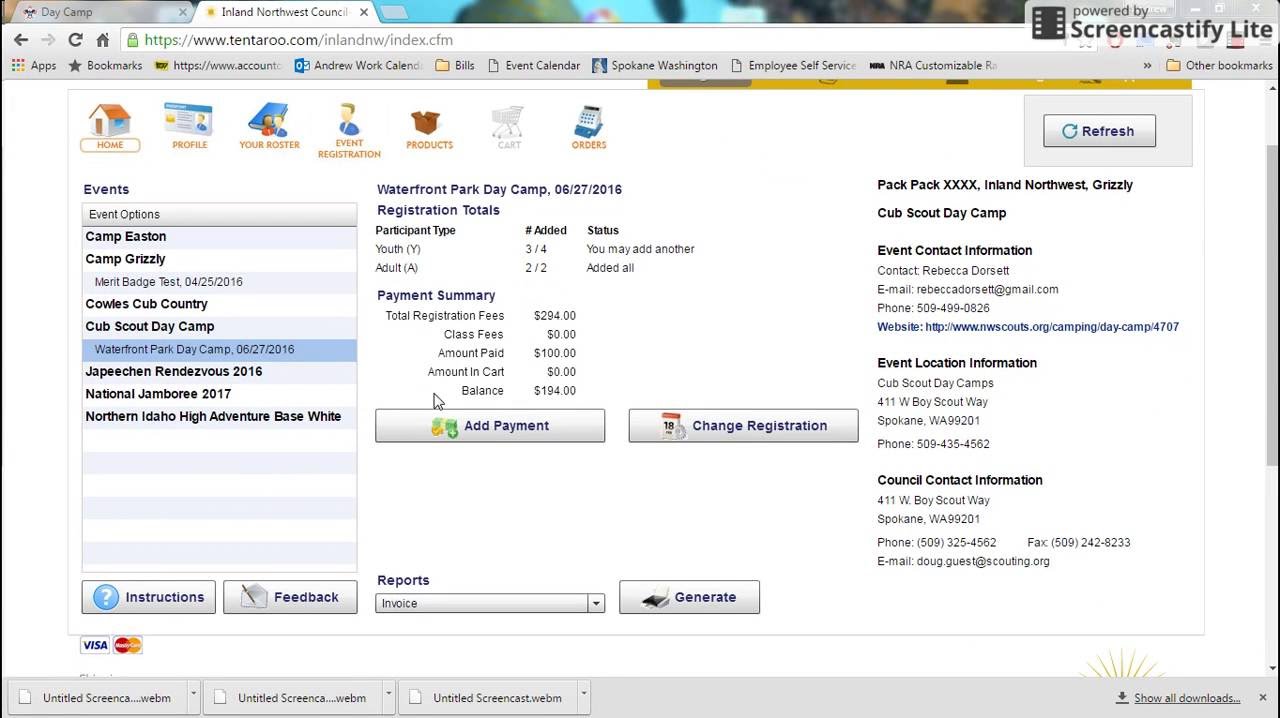
Task: Open the Instructions button
Action: pos(148,597)
